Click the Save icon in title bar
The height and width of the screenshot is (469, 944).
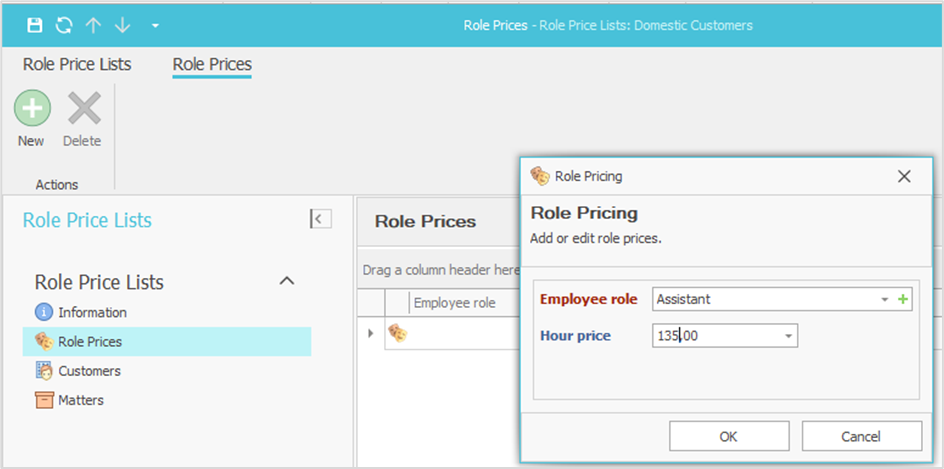point(35,25)
